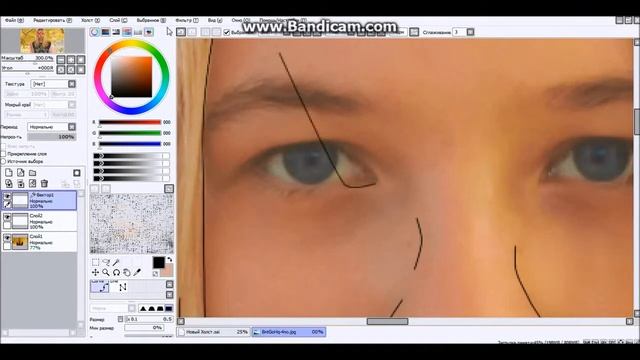Open the Переход blending mode dropdown

(52, 127)
